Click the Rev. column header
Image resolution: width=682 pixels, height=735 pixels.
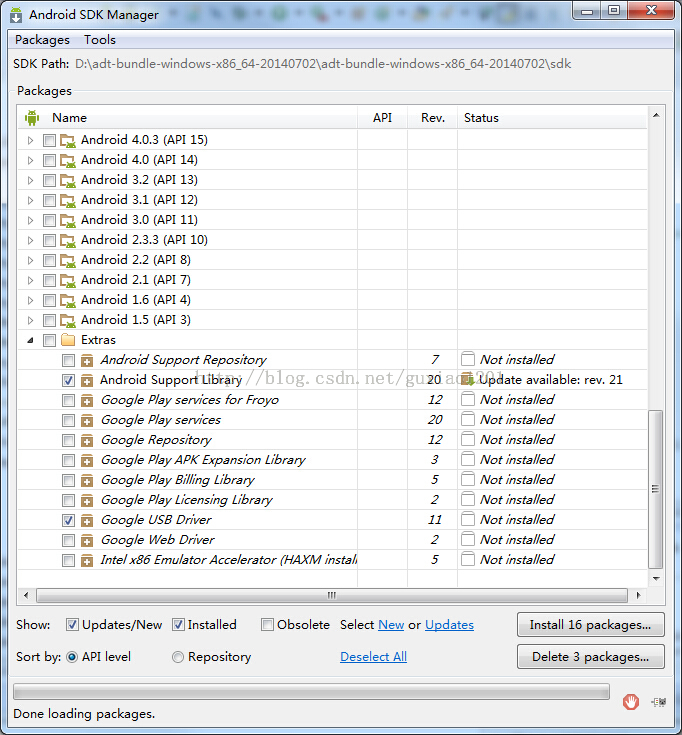click(x=433, y=118)
